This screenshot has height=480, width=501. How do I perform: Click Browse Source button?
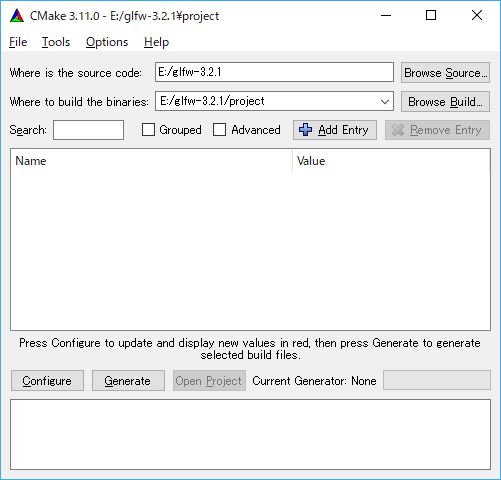(x=445, y=72)
